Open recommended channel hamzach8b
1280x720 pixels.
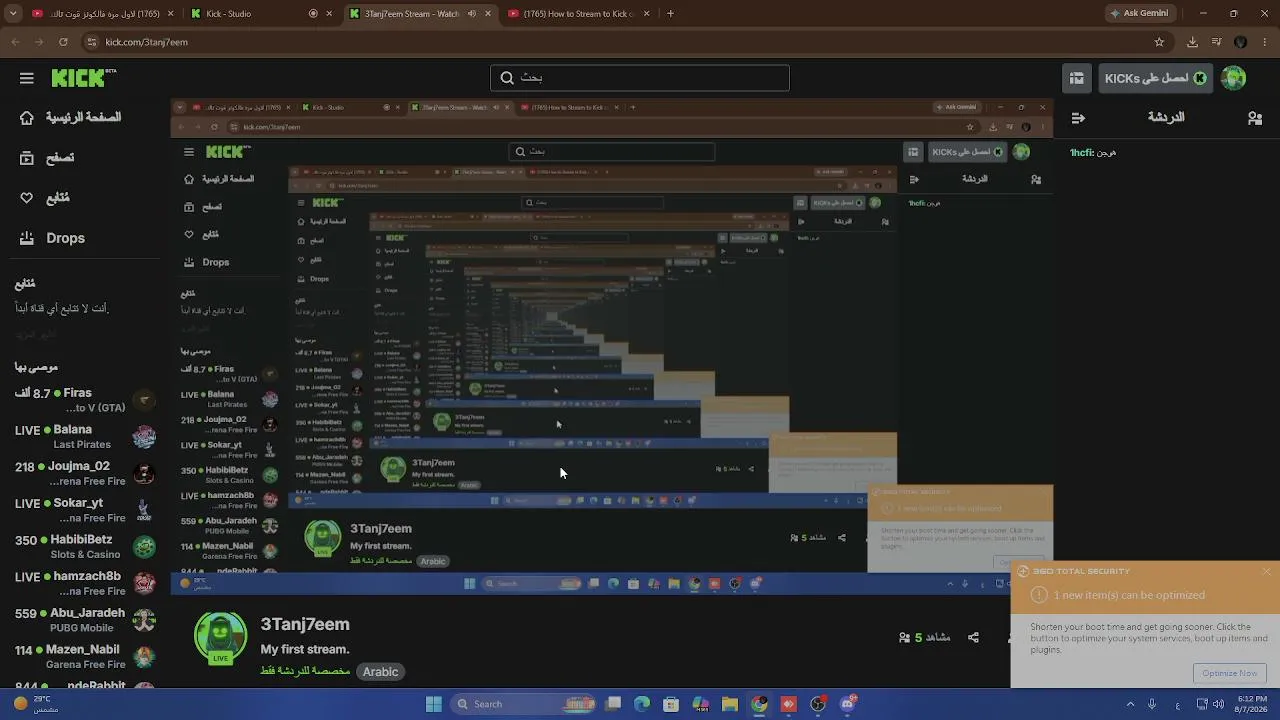coord(86,583)
